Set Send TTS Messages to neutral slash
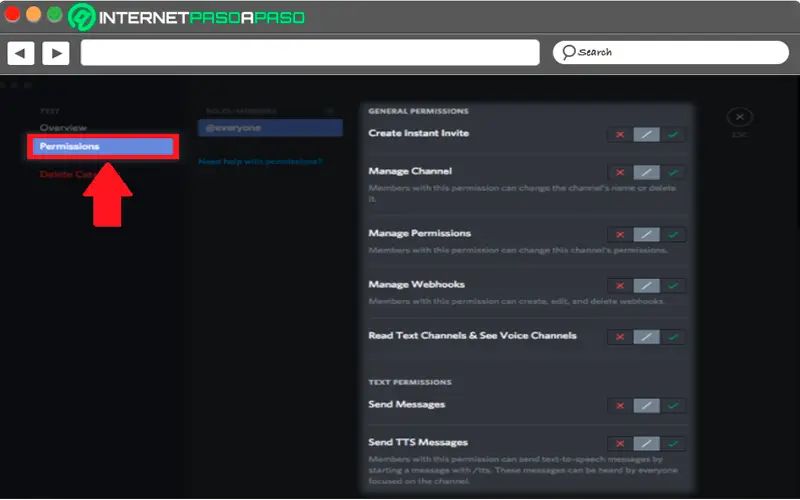Screen dimensions: 800x500 click(646, 443)
